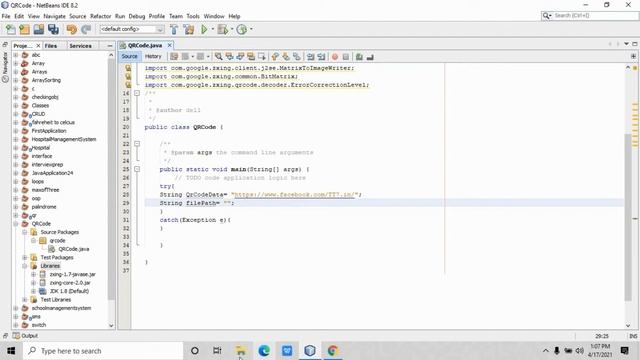640x360 pixels.
Task: Open Microsoft Edge from taskbar
Action: [264, 351]
